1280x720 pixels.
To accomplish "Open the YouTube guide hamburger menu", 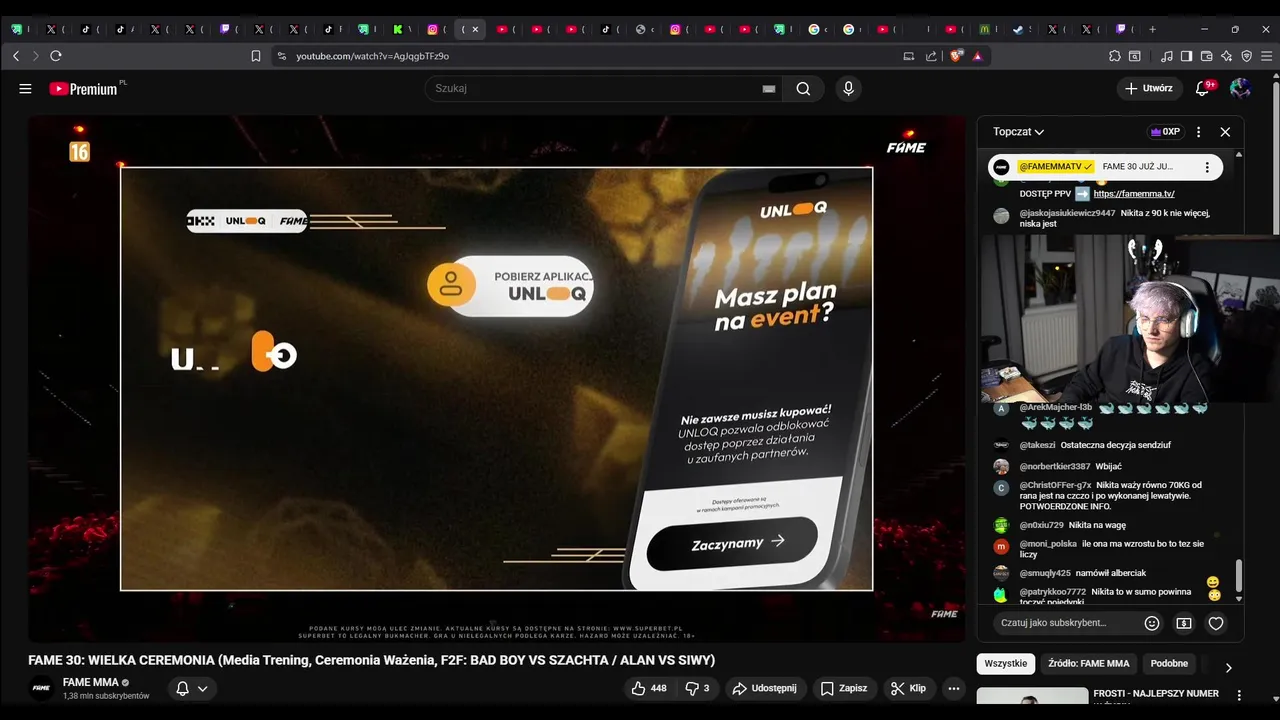I will point(25,88).
